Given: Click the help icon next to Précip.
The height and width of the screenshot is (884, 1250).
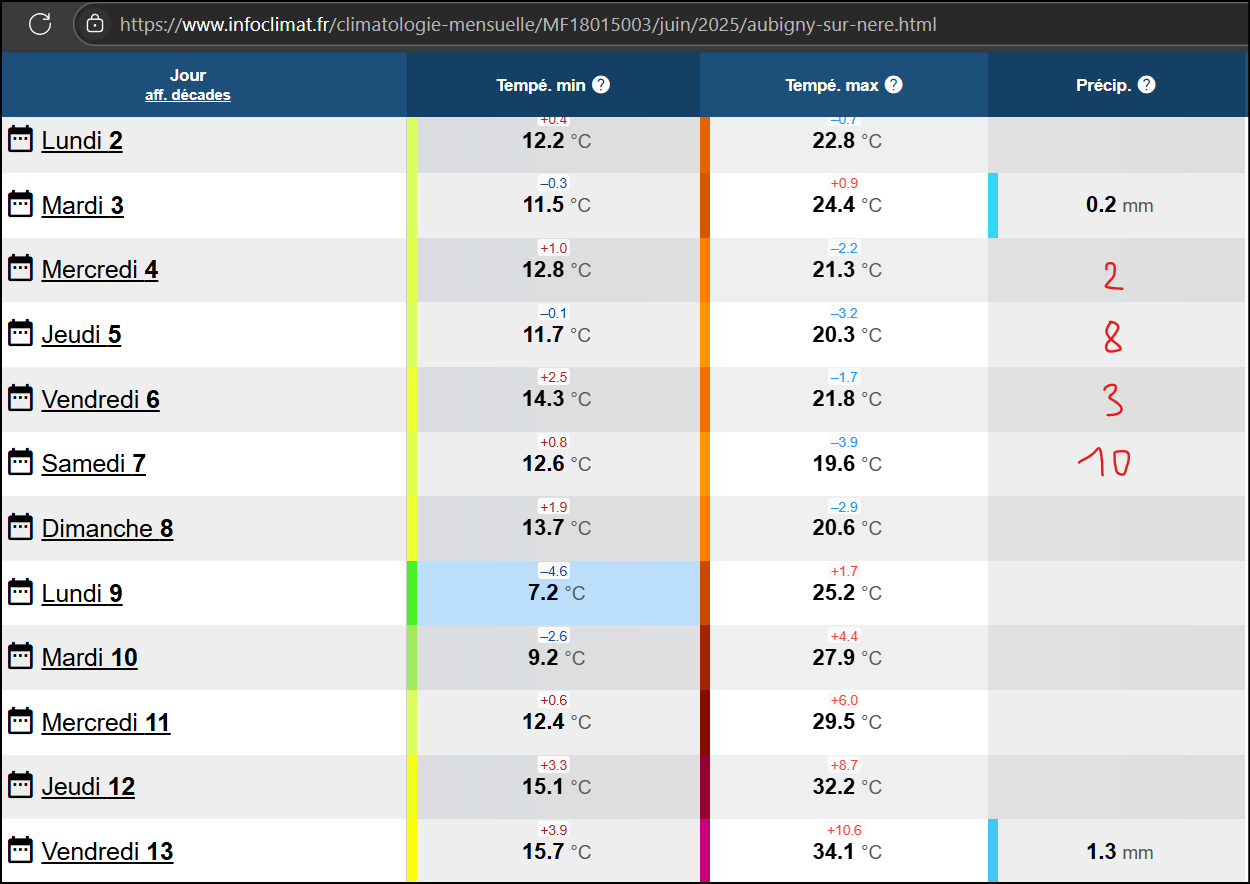Looking at the screenshot, I should (x=1147, y=85).
